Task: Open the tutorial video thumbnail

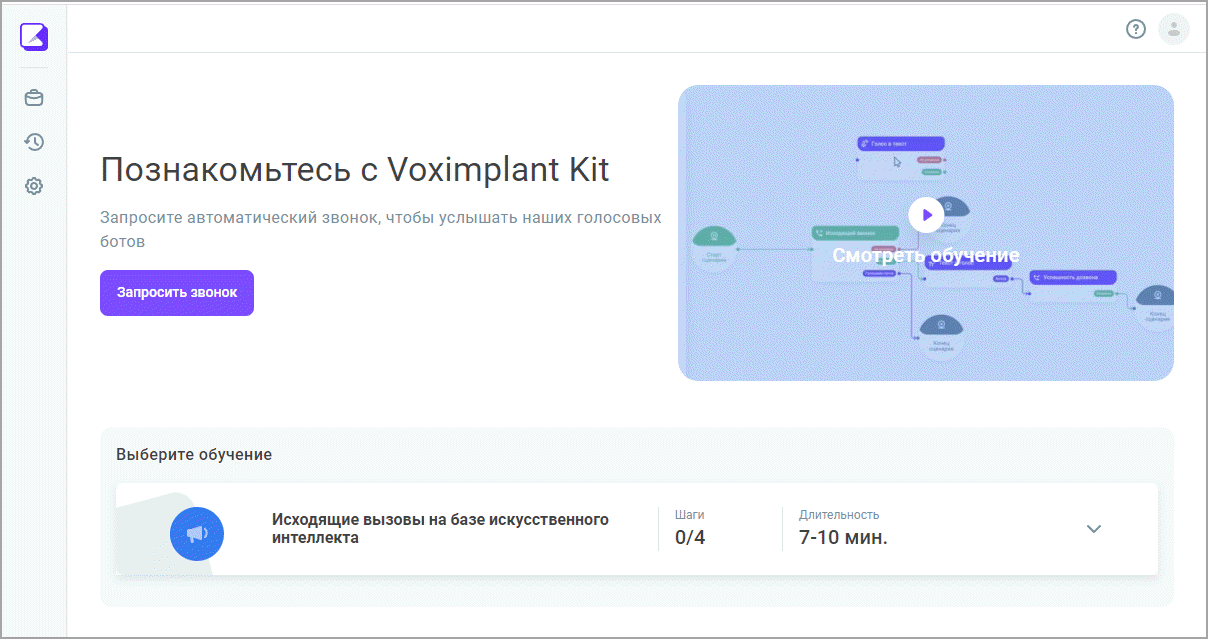Action: point(926,233)
